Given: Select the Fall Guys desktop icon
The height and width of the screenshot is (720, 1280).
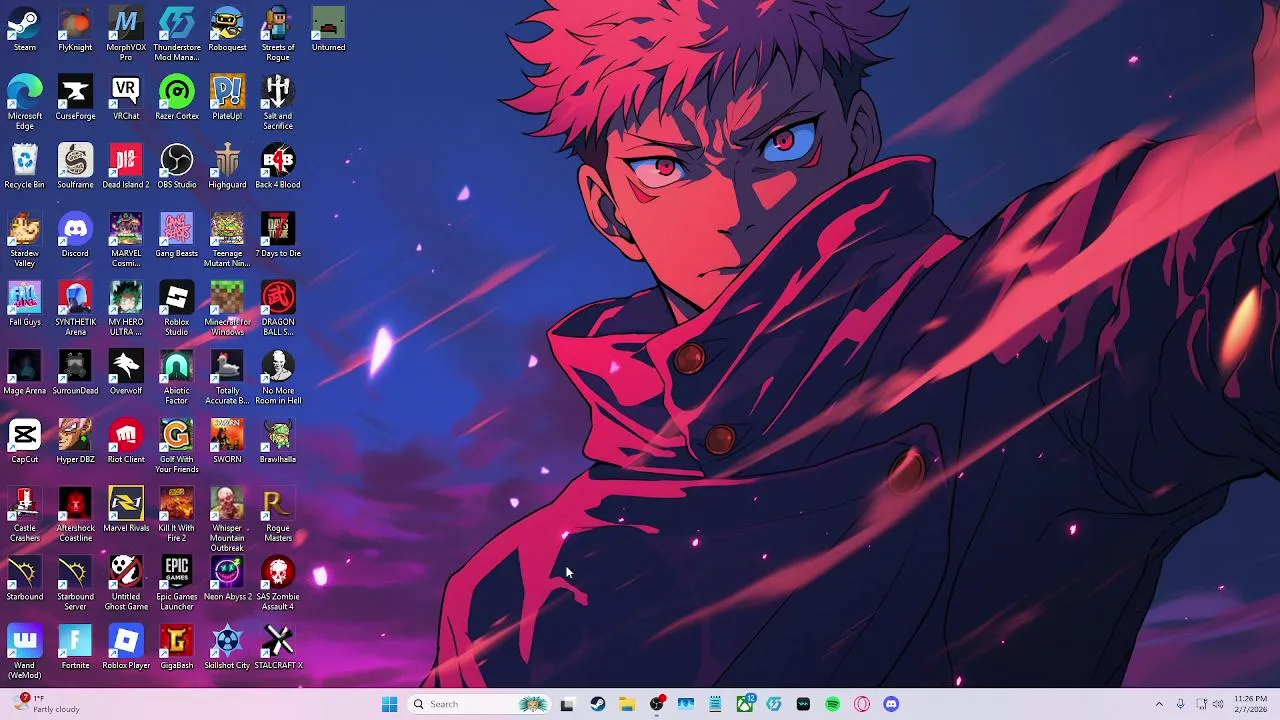Looking at the screenshot, I should 25,304.
